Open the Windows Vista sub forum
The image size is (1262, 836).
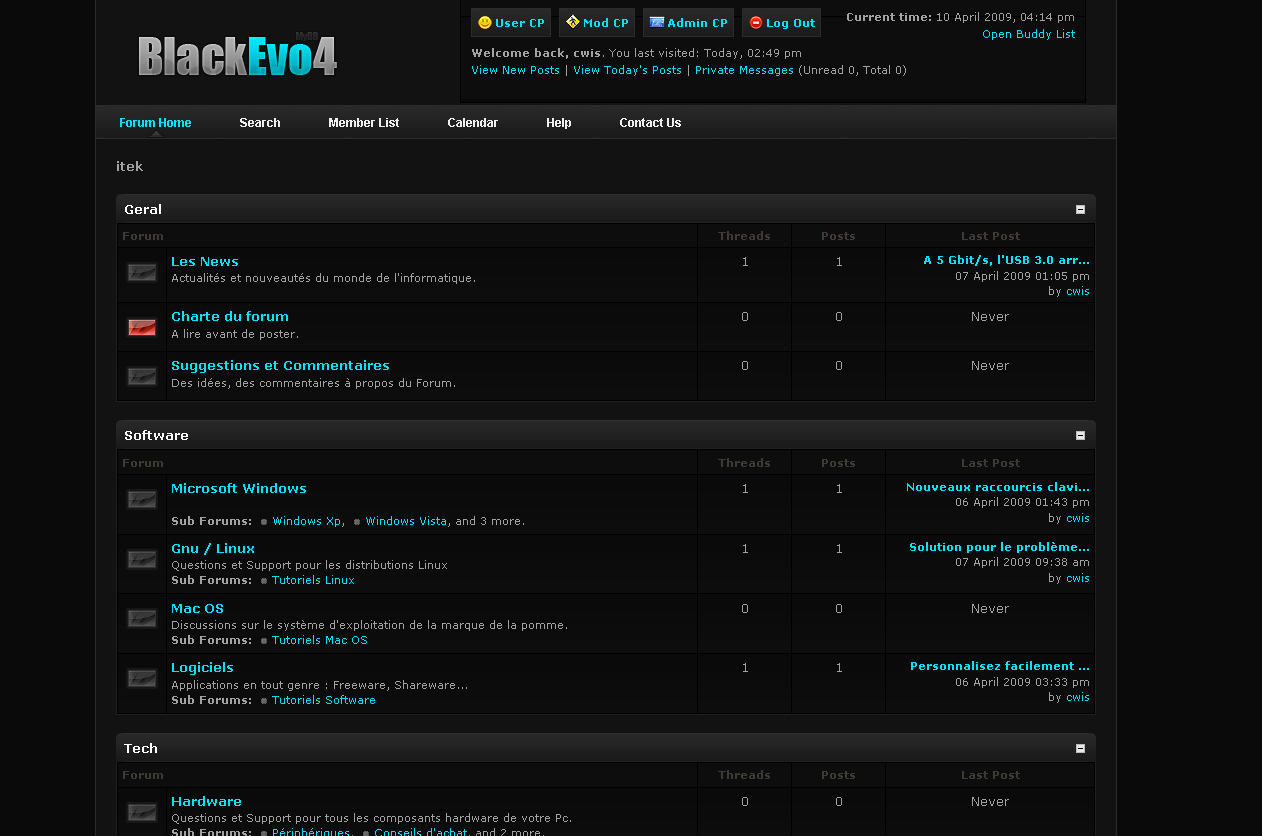tap(405, 521)
